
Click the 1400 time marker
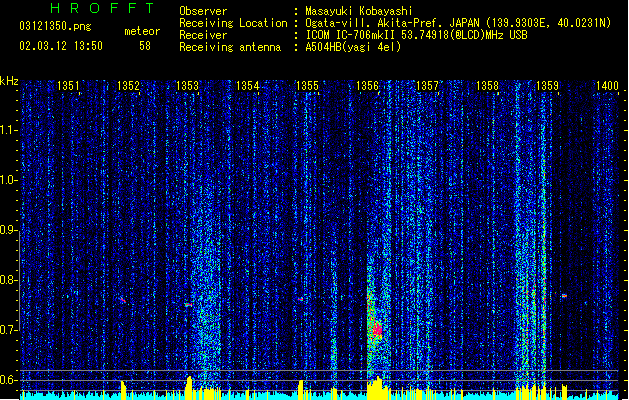[607, 86]
